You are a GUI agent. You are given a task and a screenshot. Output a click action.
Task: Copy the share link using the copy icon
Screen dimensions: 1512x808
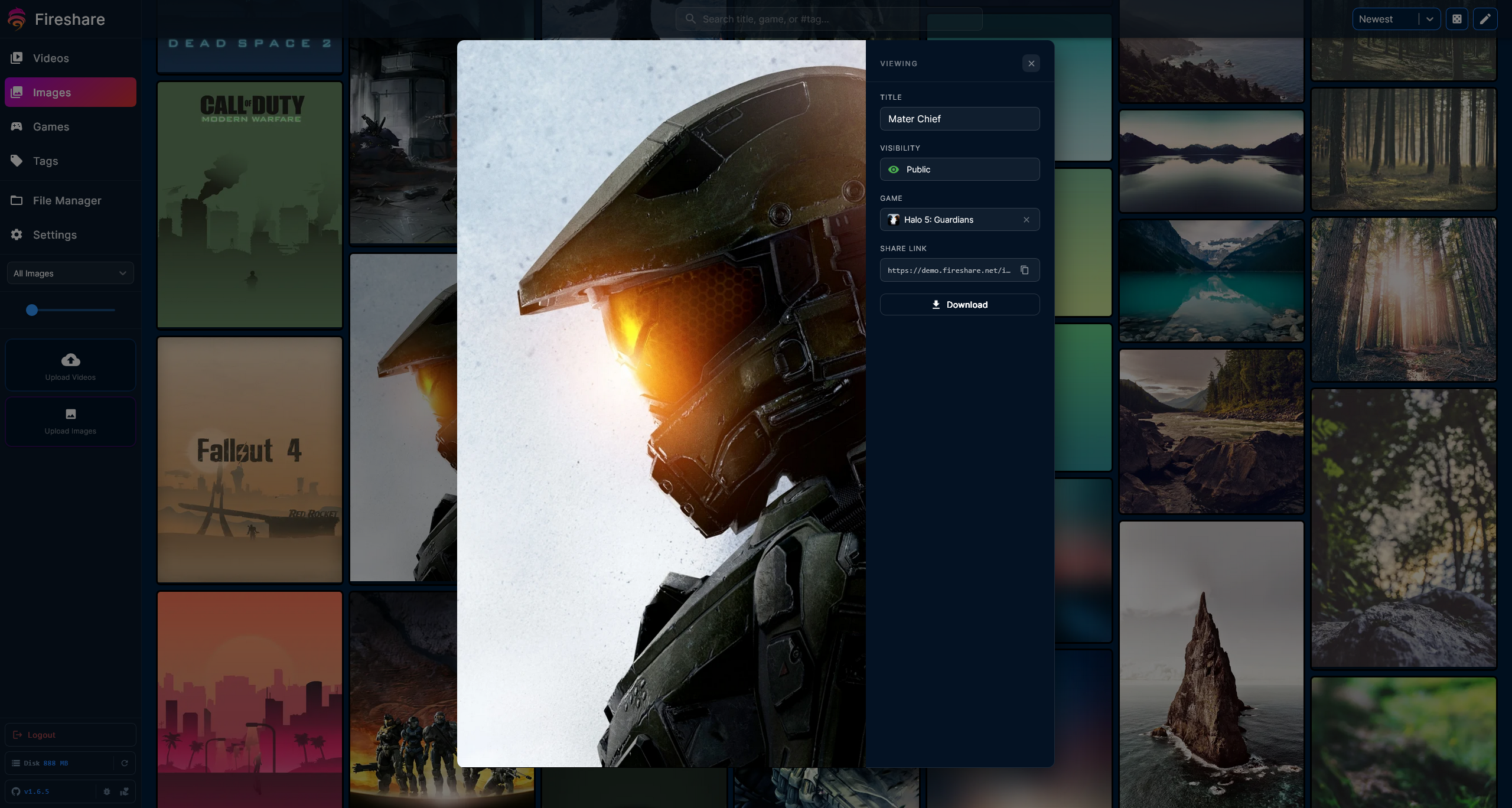pos(1026,270)
